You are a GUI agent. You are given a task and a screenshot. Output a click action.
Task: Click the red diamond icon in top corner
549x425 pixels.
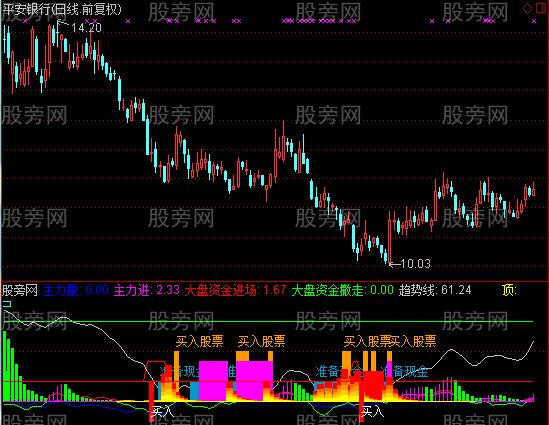pos(528,9)
